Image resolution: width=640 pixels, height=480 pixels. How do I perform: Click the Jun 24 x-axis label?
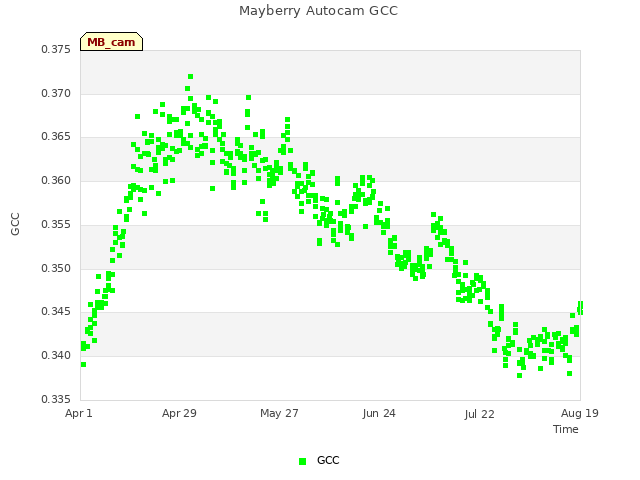point(379,413)
